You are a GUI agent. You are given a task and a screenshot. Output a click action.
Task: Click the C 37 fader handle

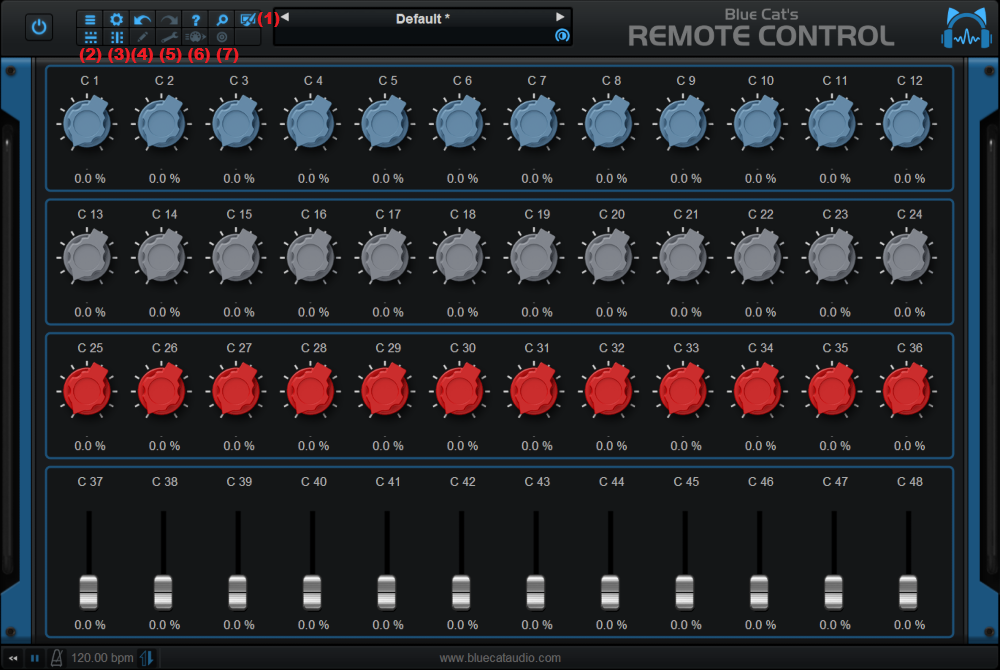[x=89, y=591]
